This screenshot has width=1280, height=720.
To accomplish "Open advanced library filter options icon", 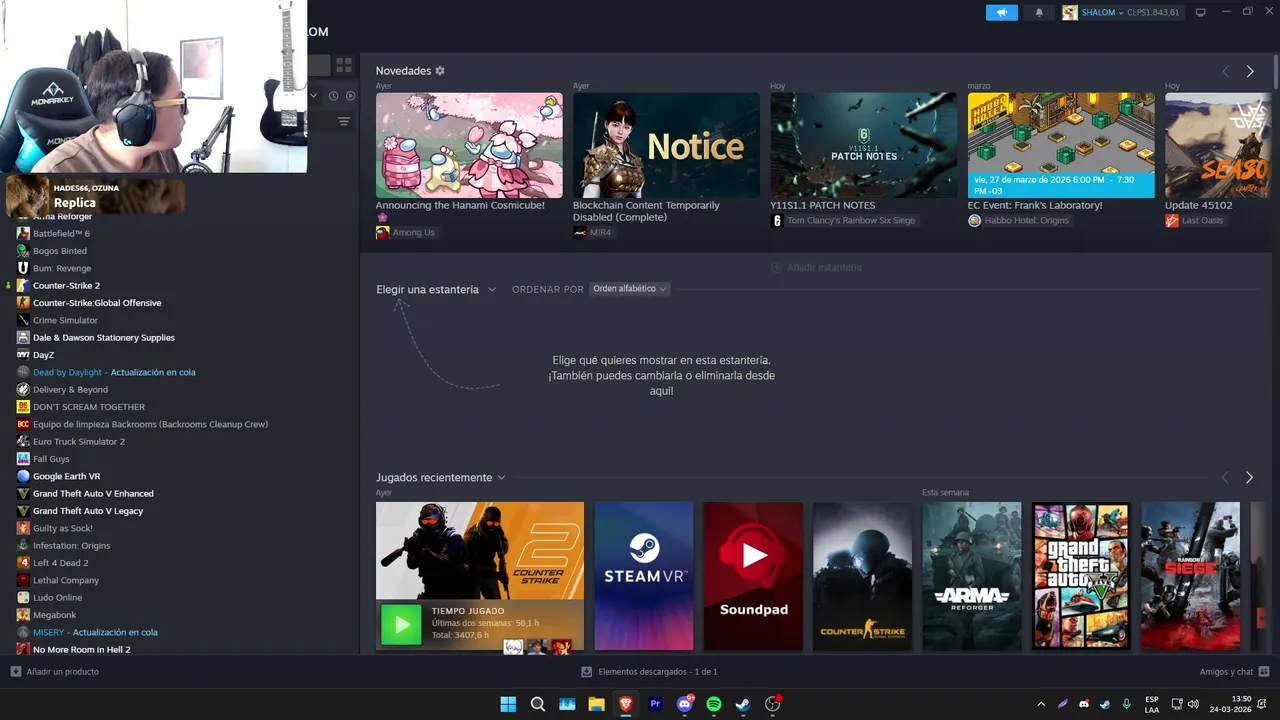I will pos(344,121).
